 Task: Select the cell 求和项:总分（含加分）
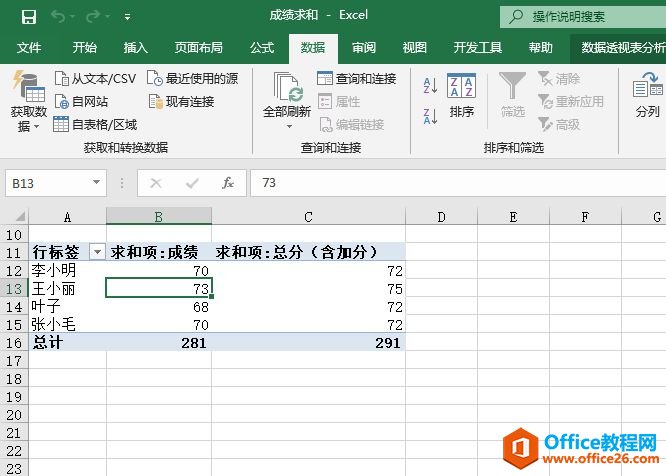308,252
